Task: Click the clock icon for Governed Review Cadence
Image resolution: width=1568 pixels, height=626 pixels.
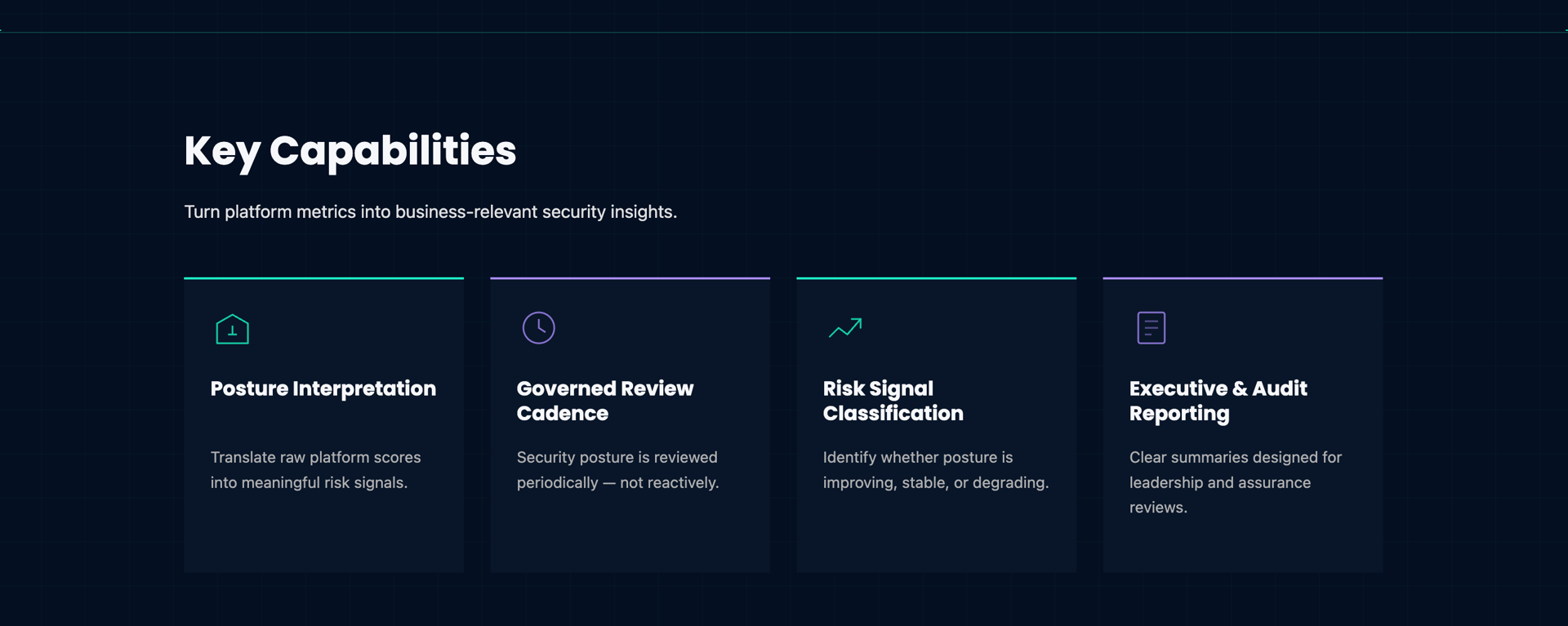Action: [x=538, y=327]
